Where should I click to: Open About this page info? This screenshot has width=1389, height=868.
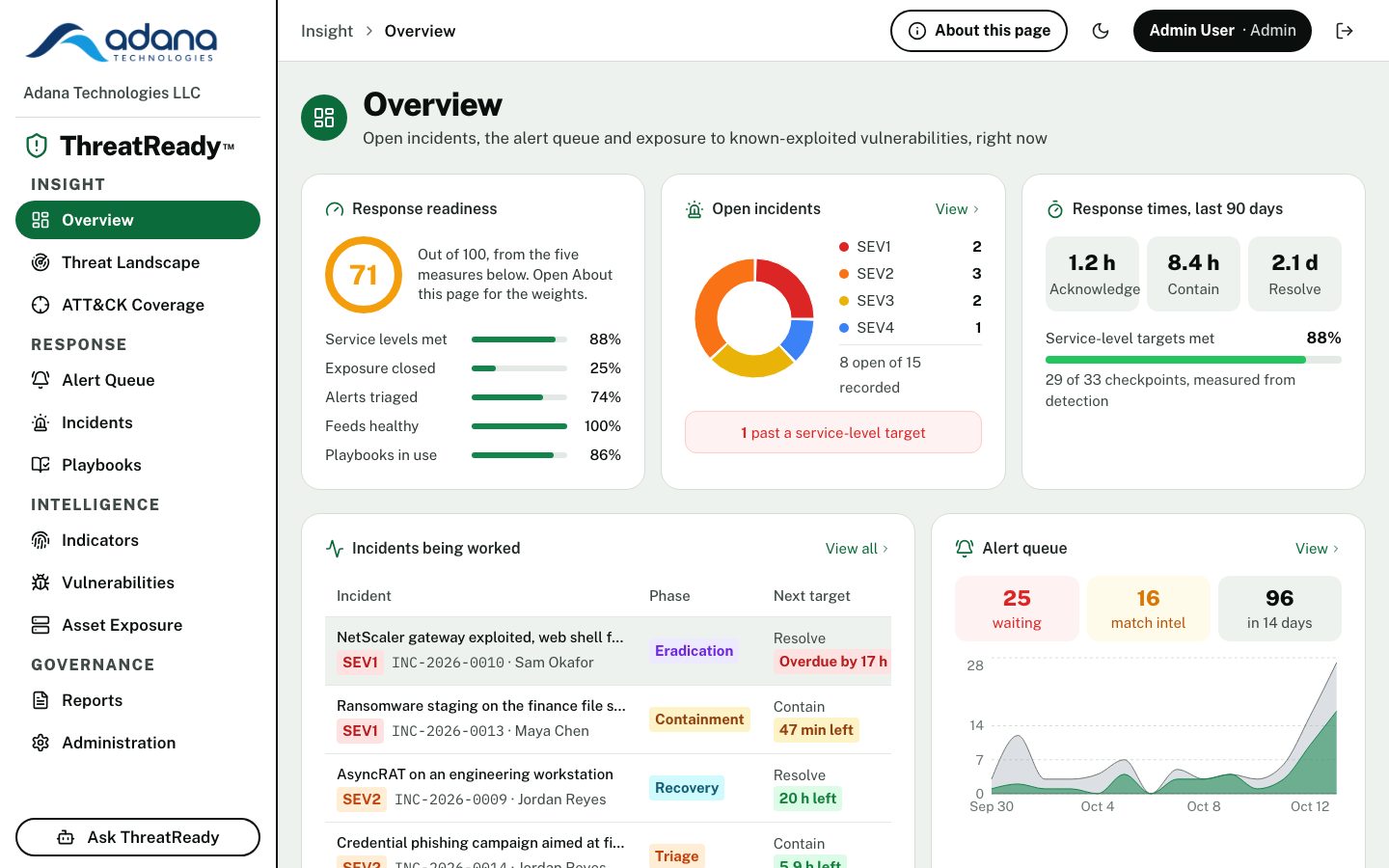pos(979,31)
